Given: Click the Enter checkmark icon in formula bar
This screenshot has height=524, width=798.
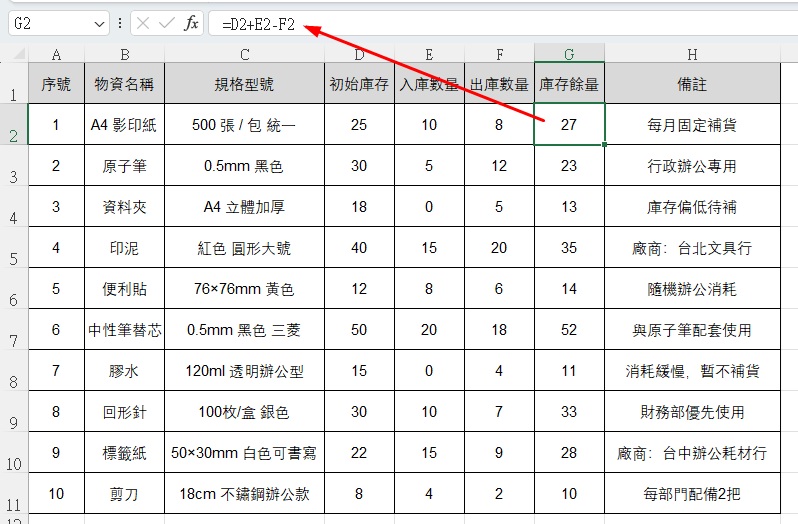Looking at the screenshot, I should coord(166,23).
